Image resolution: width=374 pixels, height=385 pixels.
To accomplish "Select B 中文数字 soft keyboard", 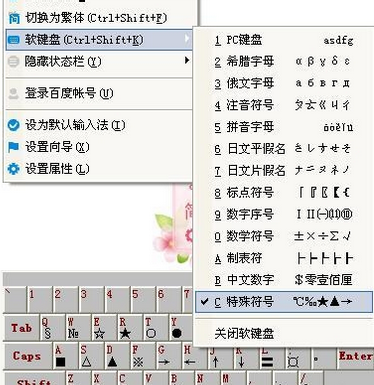I will pos(284,280).
